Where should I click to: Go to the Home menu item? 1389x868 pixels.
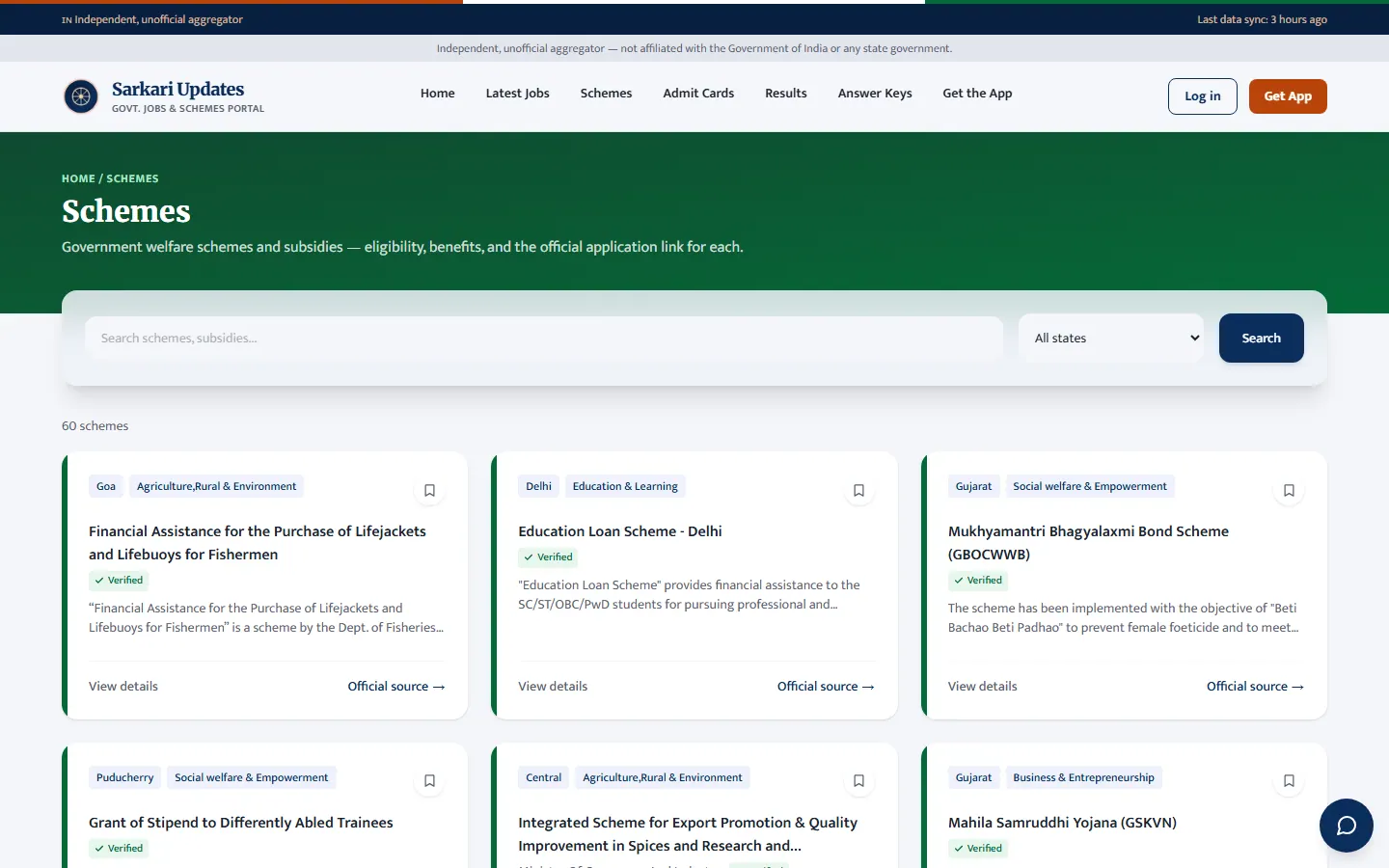click(438, 94)
